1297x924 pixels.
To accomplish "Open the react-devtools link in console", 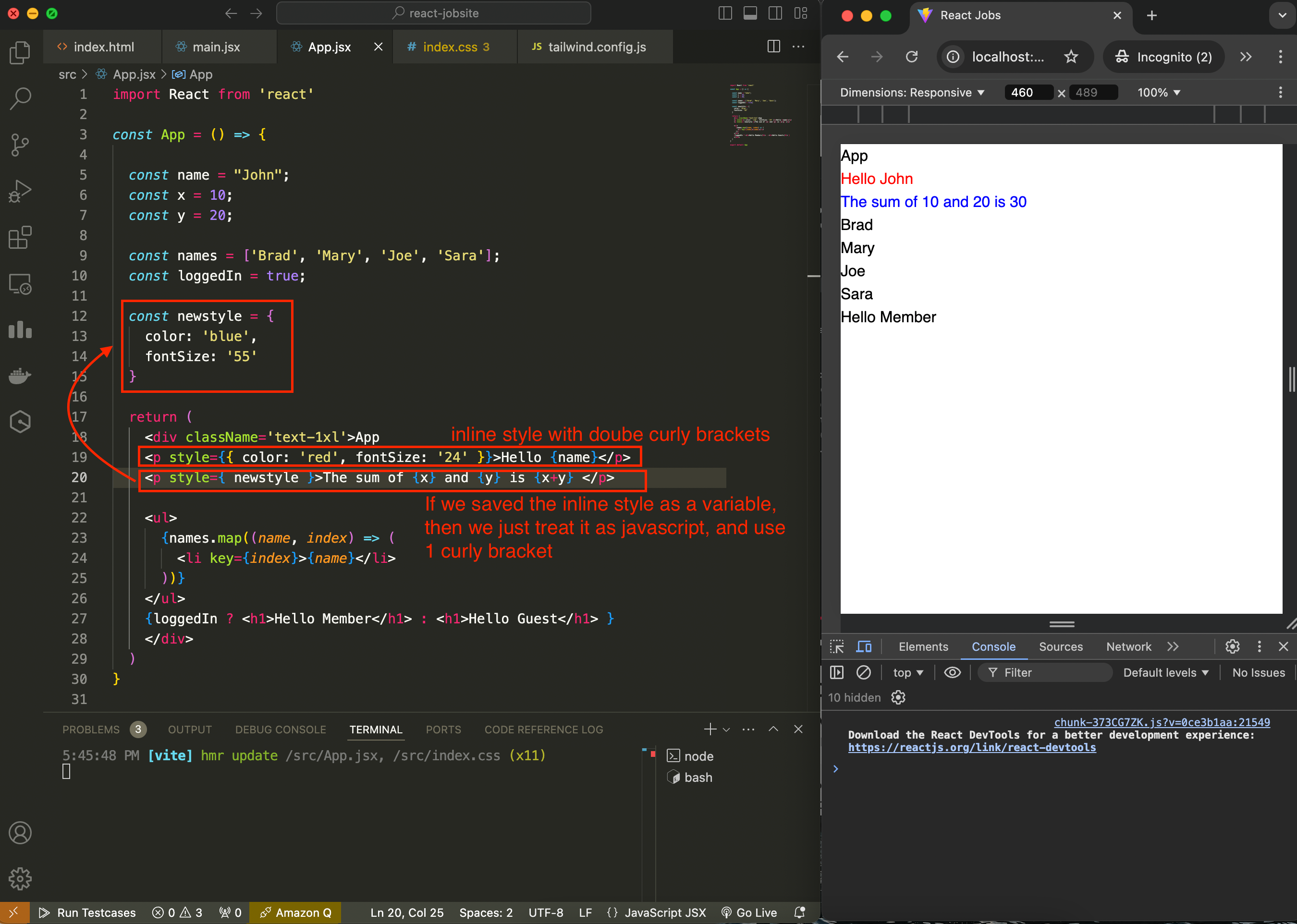I will 971,748.
